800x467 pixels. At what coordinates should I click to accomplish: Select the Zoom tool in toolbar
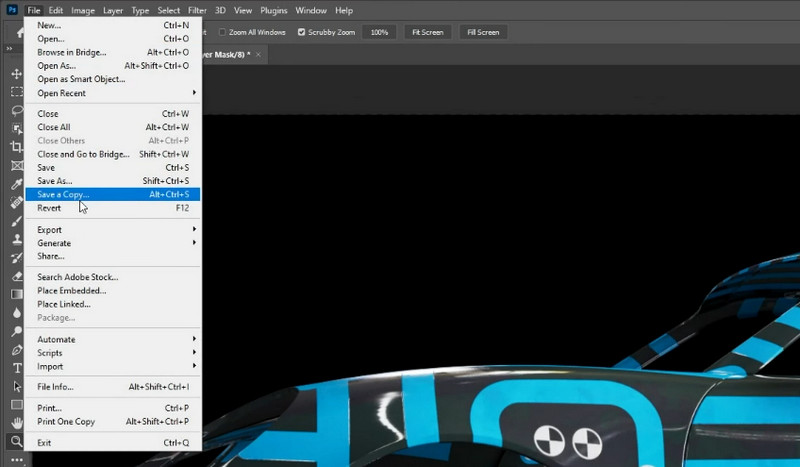tap(16, 441)
